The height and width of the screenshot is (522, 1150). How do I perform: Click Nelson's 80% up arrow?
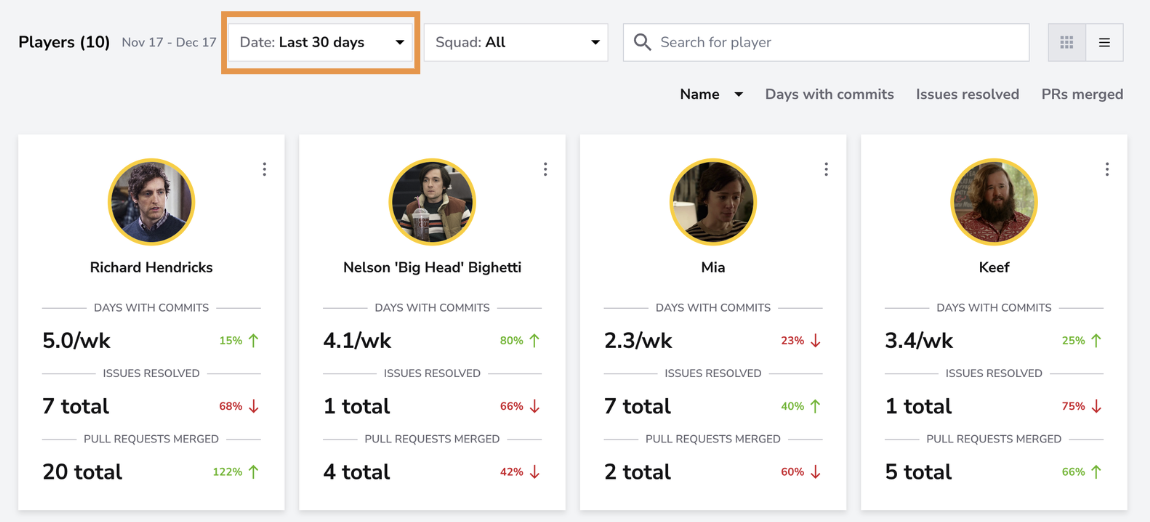pyautogui.click(x=534, y=340)
